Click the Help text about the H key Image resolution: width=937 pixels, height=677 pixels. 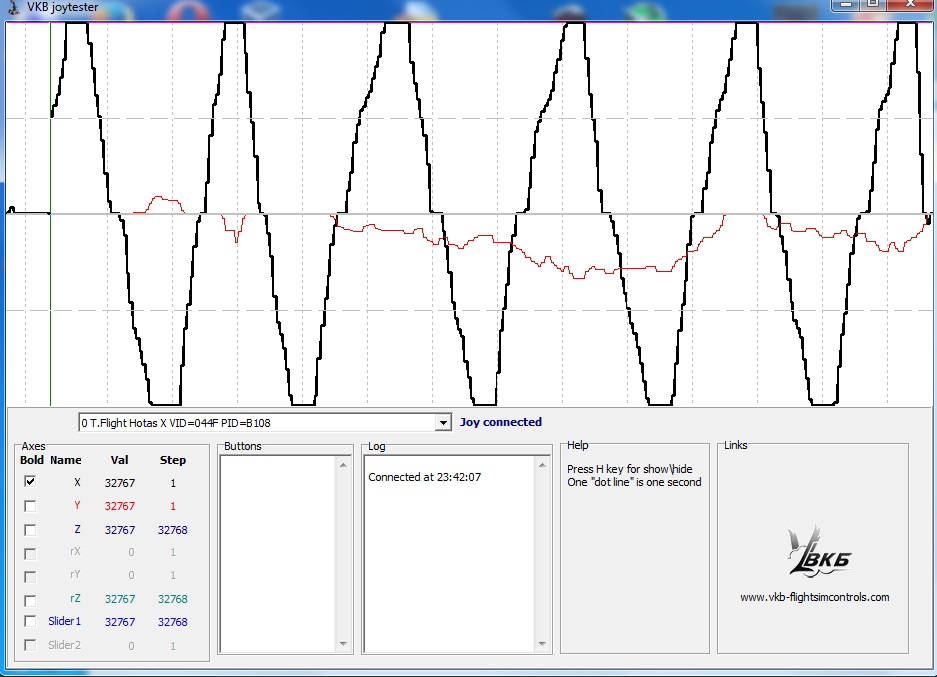(x=629, y=469)
